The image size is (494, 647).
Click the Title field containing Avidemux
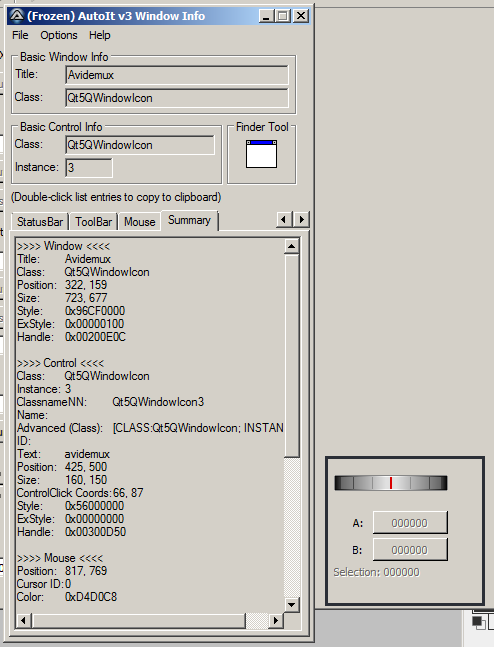pyautogui.click(x=177, y=75)
